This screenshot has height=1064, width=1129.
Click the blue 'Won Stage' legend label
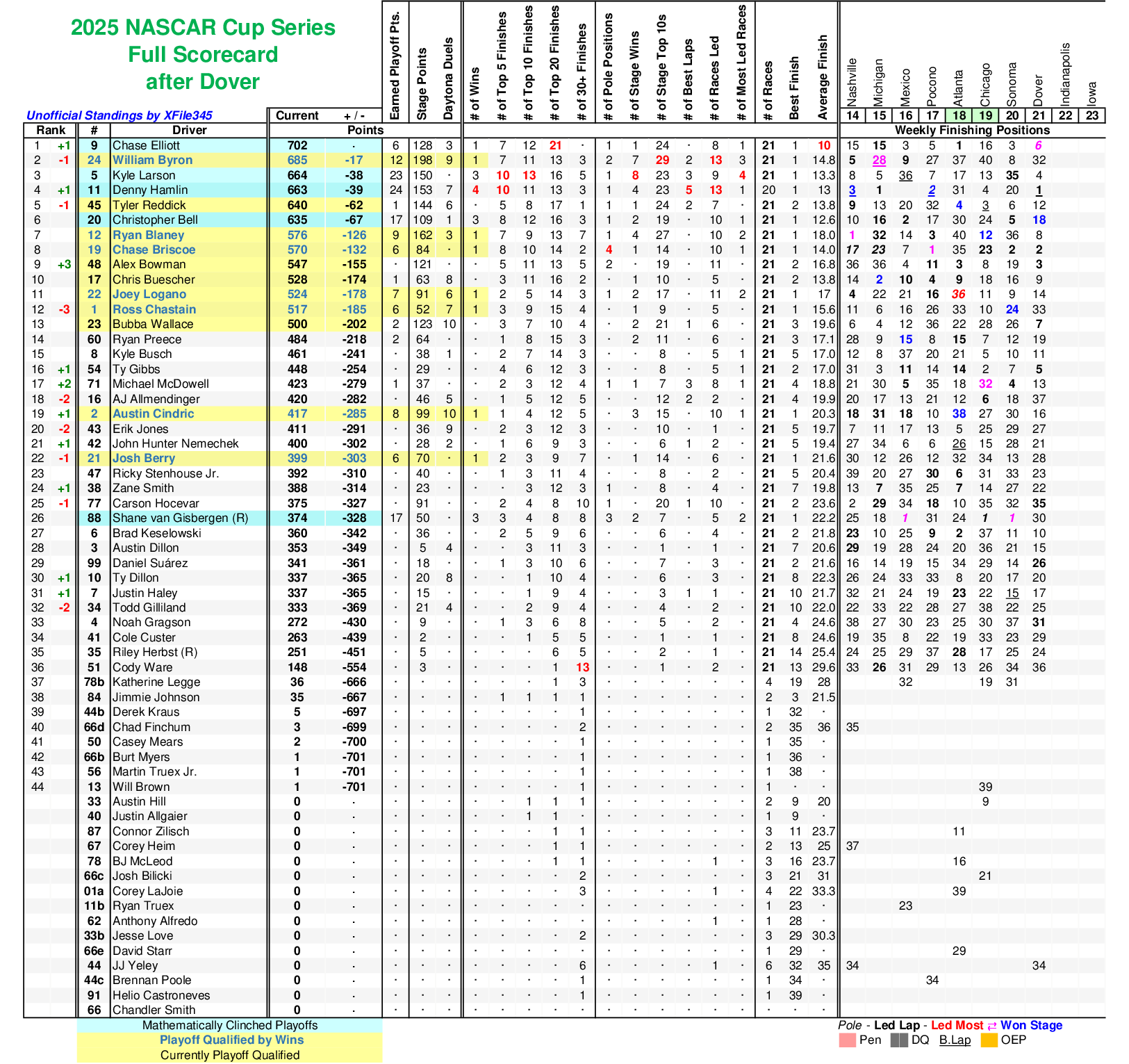pos(1031,1025)
